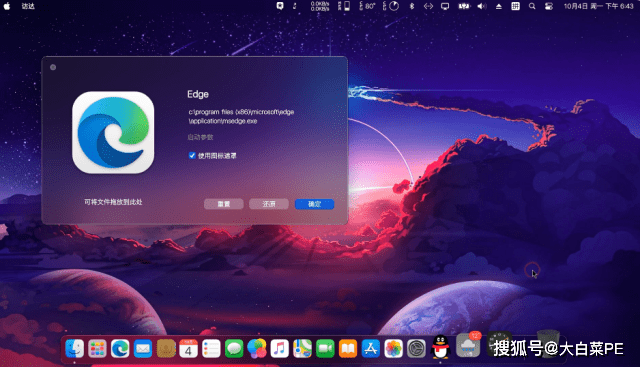Viewport: 640px width, 367px height.
Task: Click the volume speaker icon in the menu bar
Action: coord(482,6)
